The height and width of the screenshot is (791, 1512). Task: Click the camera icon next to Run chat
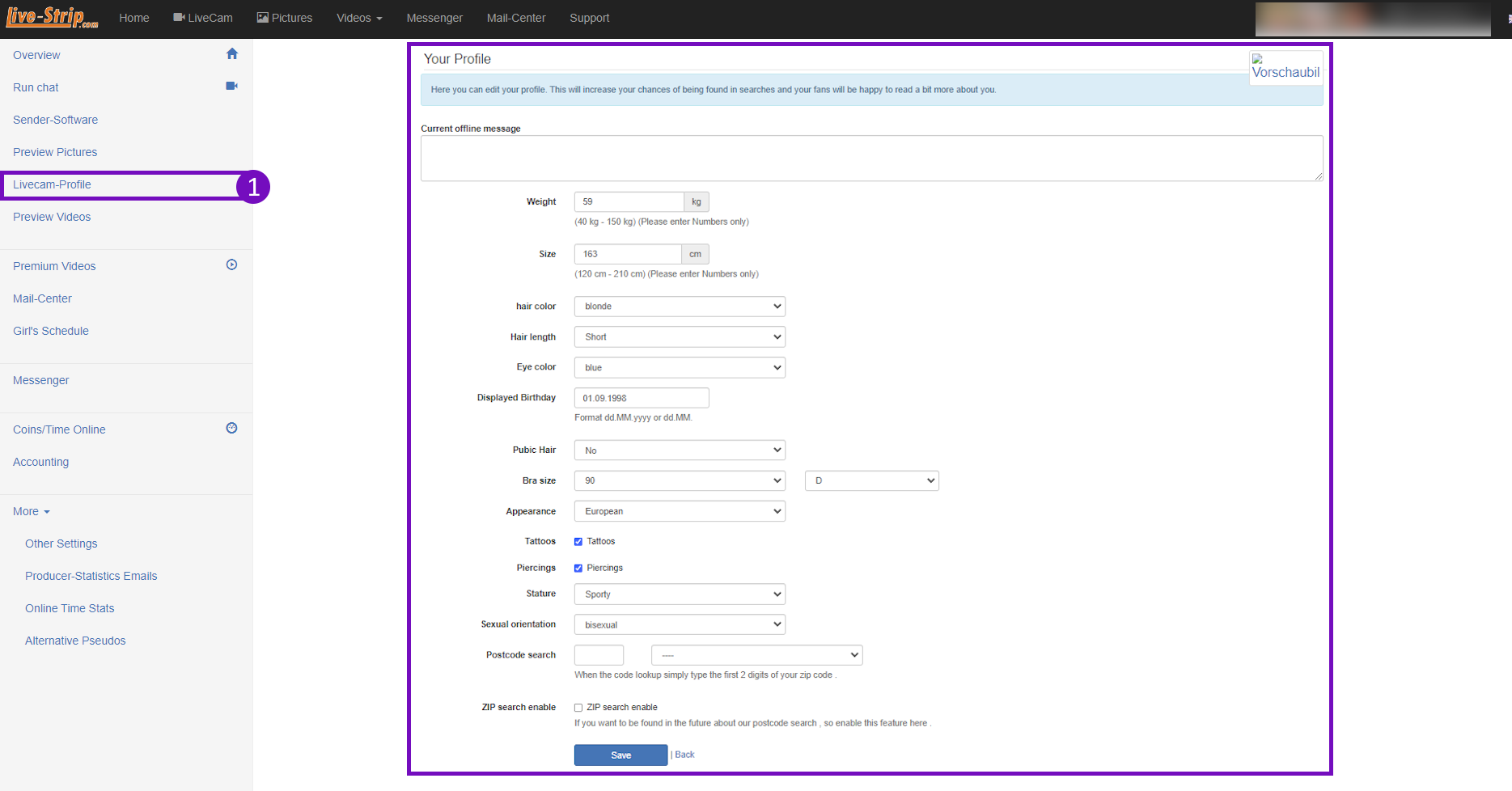pos(231,86)
